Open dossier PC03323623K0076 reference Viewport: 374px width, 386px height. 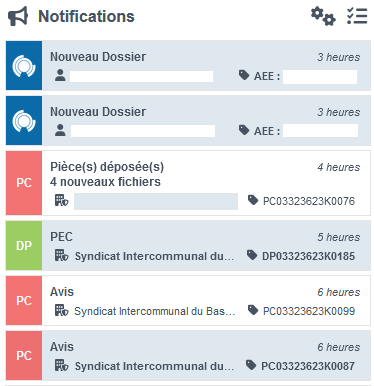pos(309,201)
